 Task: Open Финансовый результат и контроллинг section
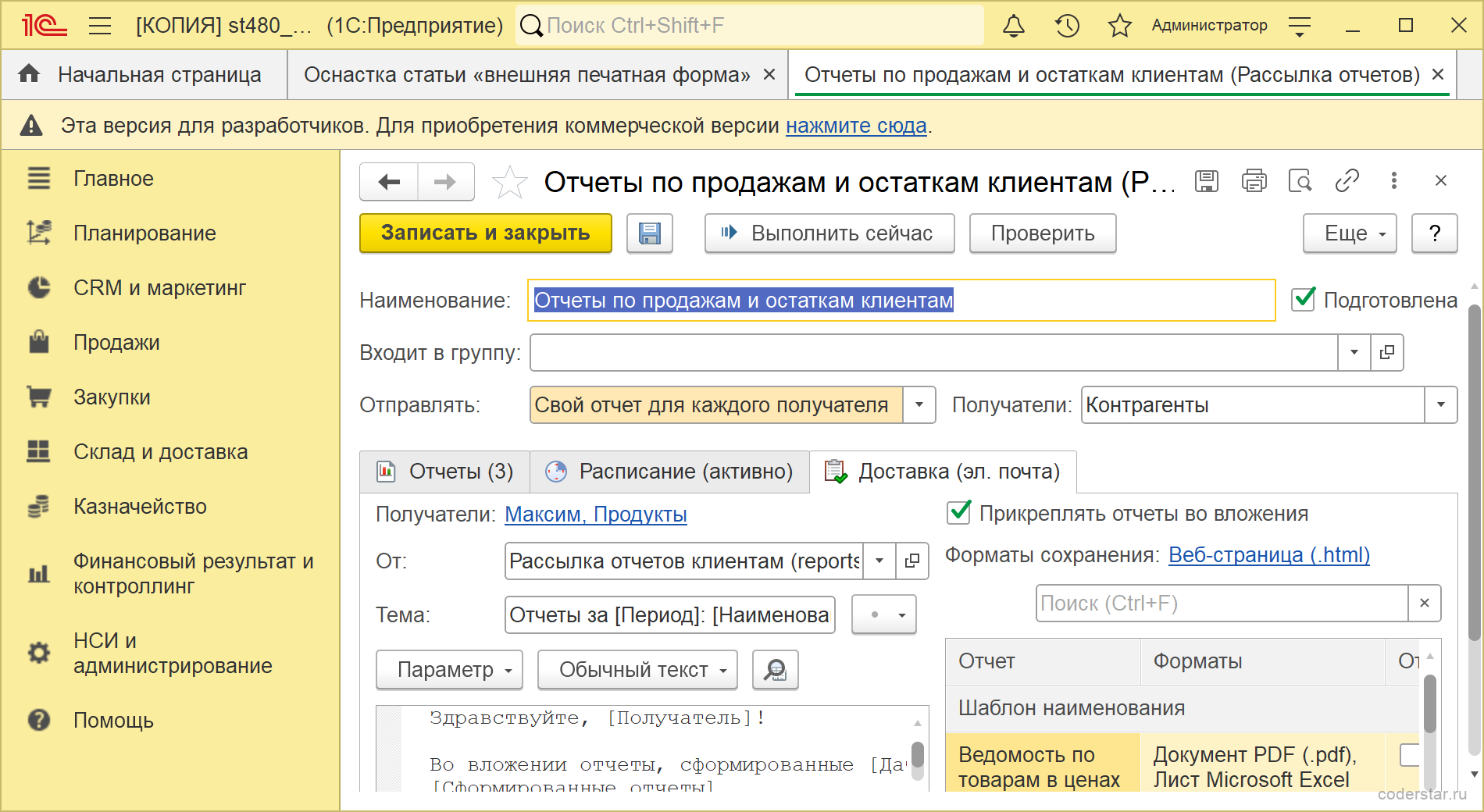coord(193,574)
